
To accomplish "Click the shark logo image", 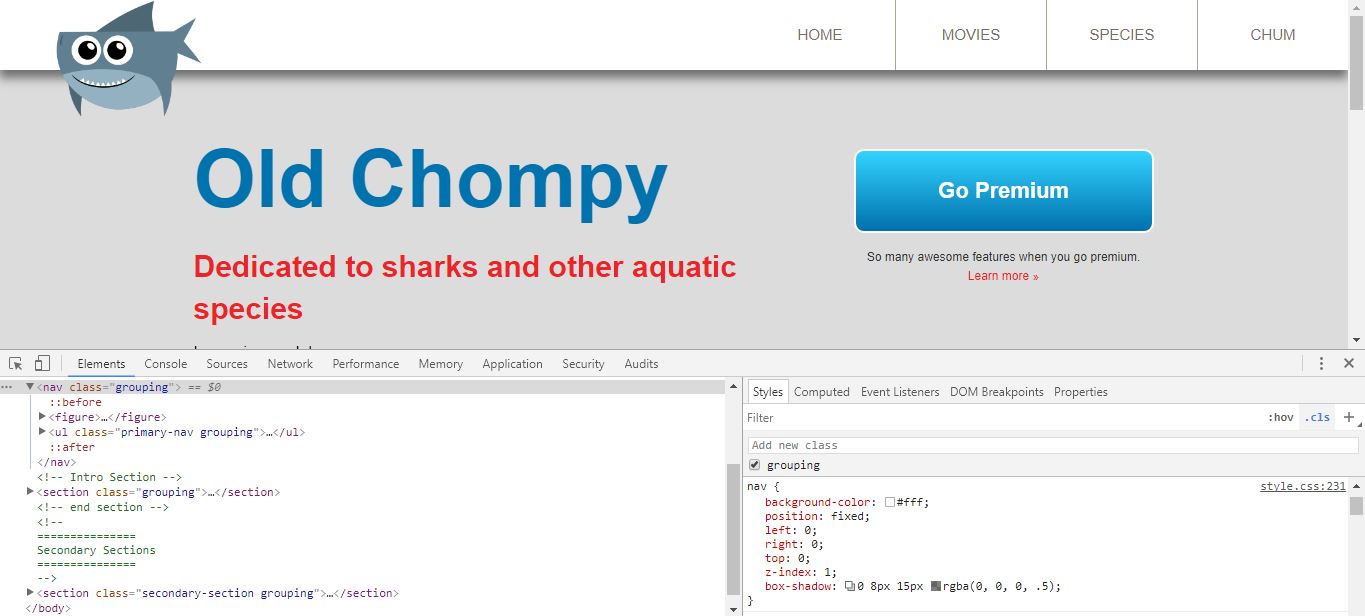I will tap(125, 60).
